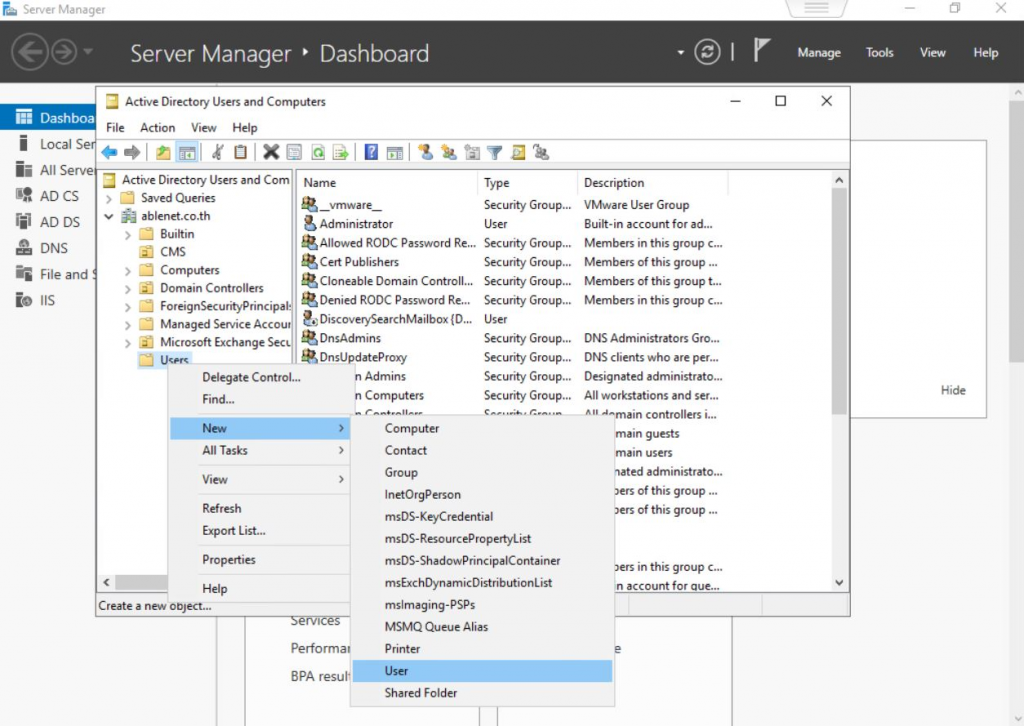
Task: Open the Action menu in ADUC
Action: coord(157,127)
